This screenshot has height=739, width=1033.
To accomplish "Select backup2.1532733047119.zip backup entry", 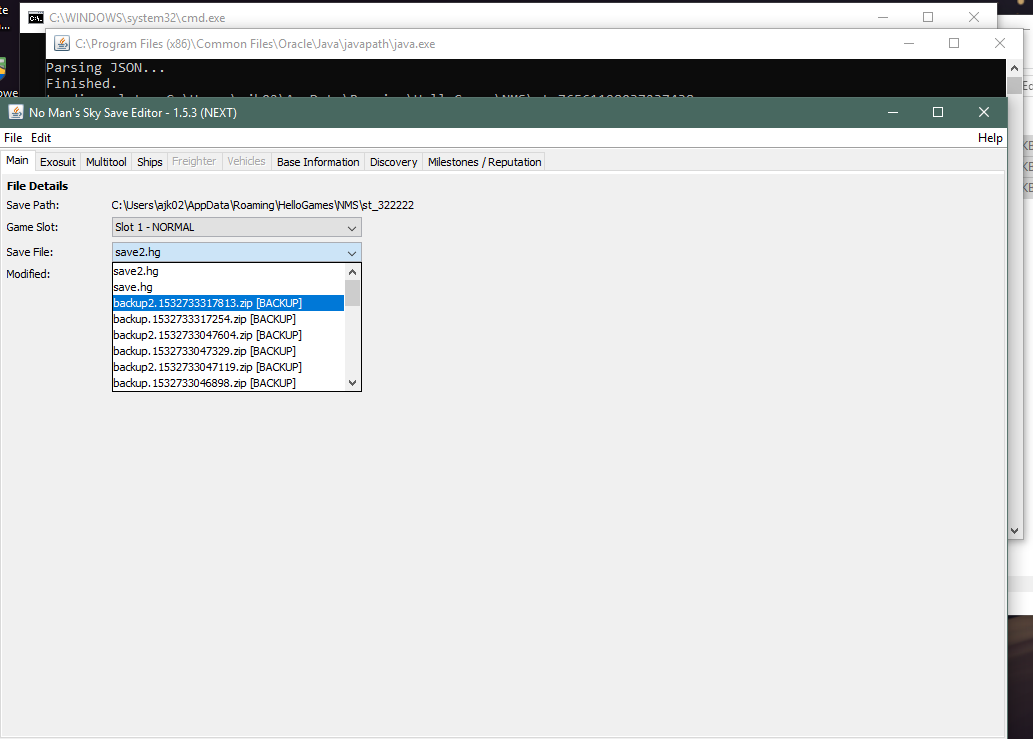I will (x=228, y=367).
